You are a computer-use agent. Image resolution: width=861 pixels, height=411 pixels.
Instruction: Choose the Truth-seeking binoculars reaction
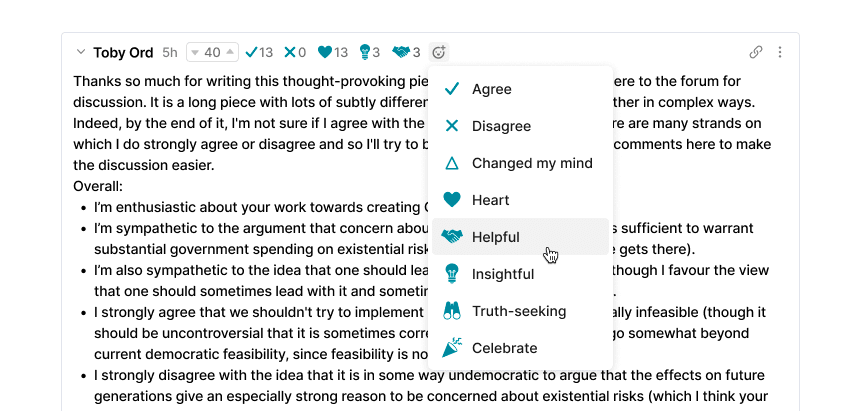click(520, 311)
